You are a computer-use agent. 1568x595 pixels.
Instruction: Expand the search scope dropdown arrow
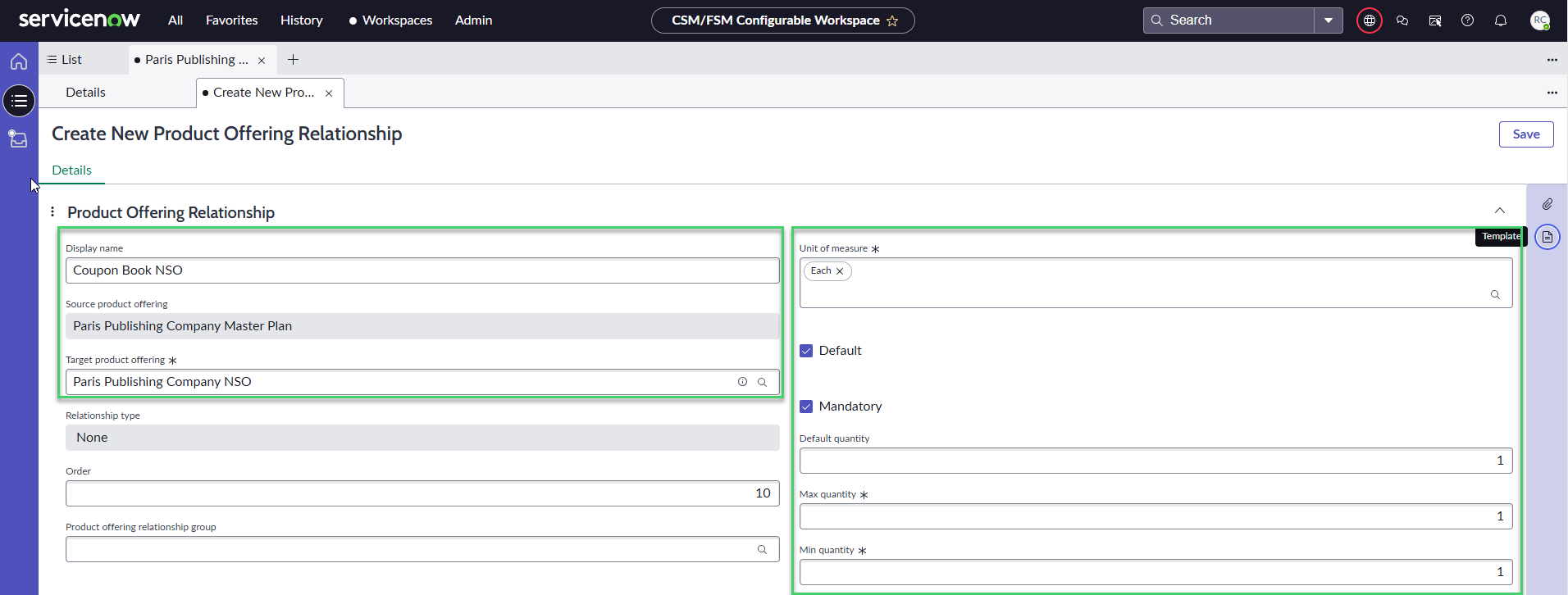(1328, 20)
